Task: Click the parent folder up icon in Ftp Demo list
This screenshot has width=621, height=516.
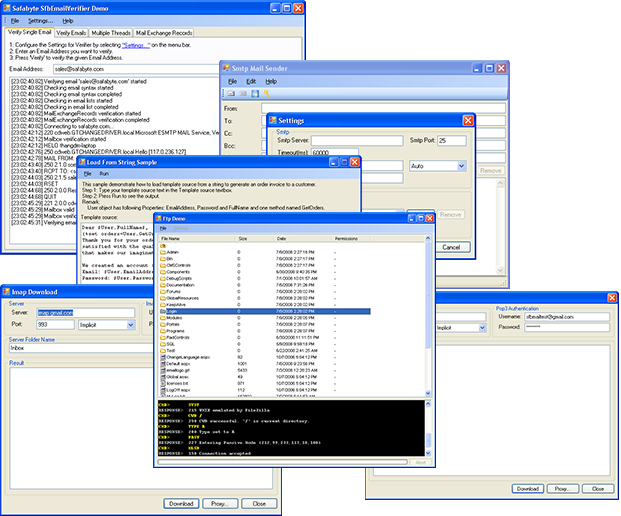Action: [x=163, y=246]
